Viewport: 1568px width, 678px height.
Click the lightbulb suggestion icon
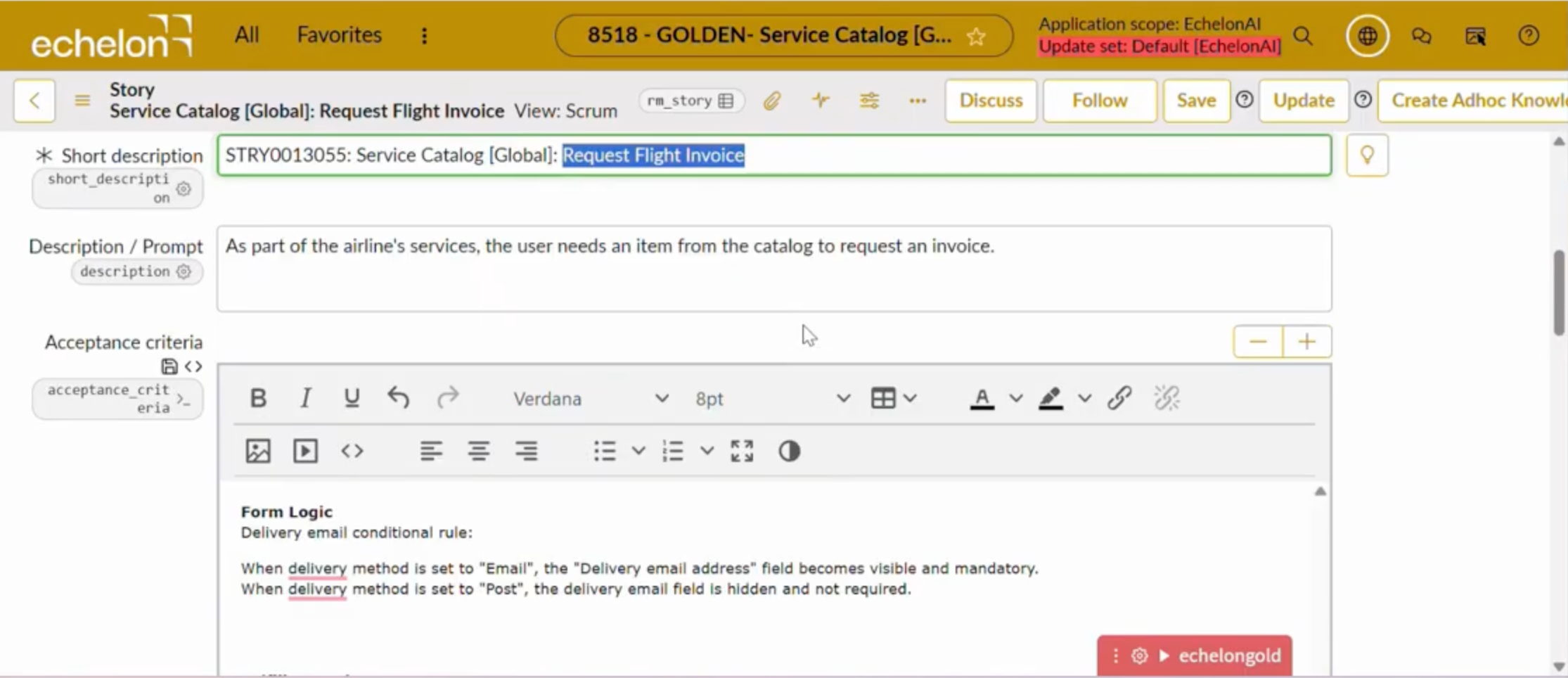1367,155
